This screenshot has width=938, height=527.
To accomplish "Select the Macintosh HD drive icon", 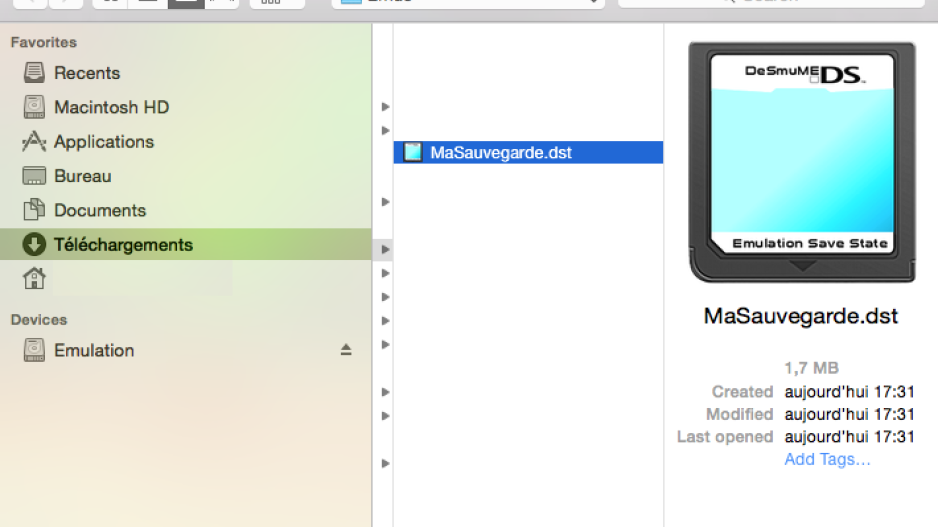I will [x=34, y=107].
